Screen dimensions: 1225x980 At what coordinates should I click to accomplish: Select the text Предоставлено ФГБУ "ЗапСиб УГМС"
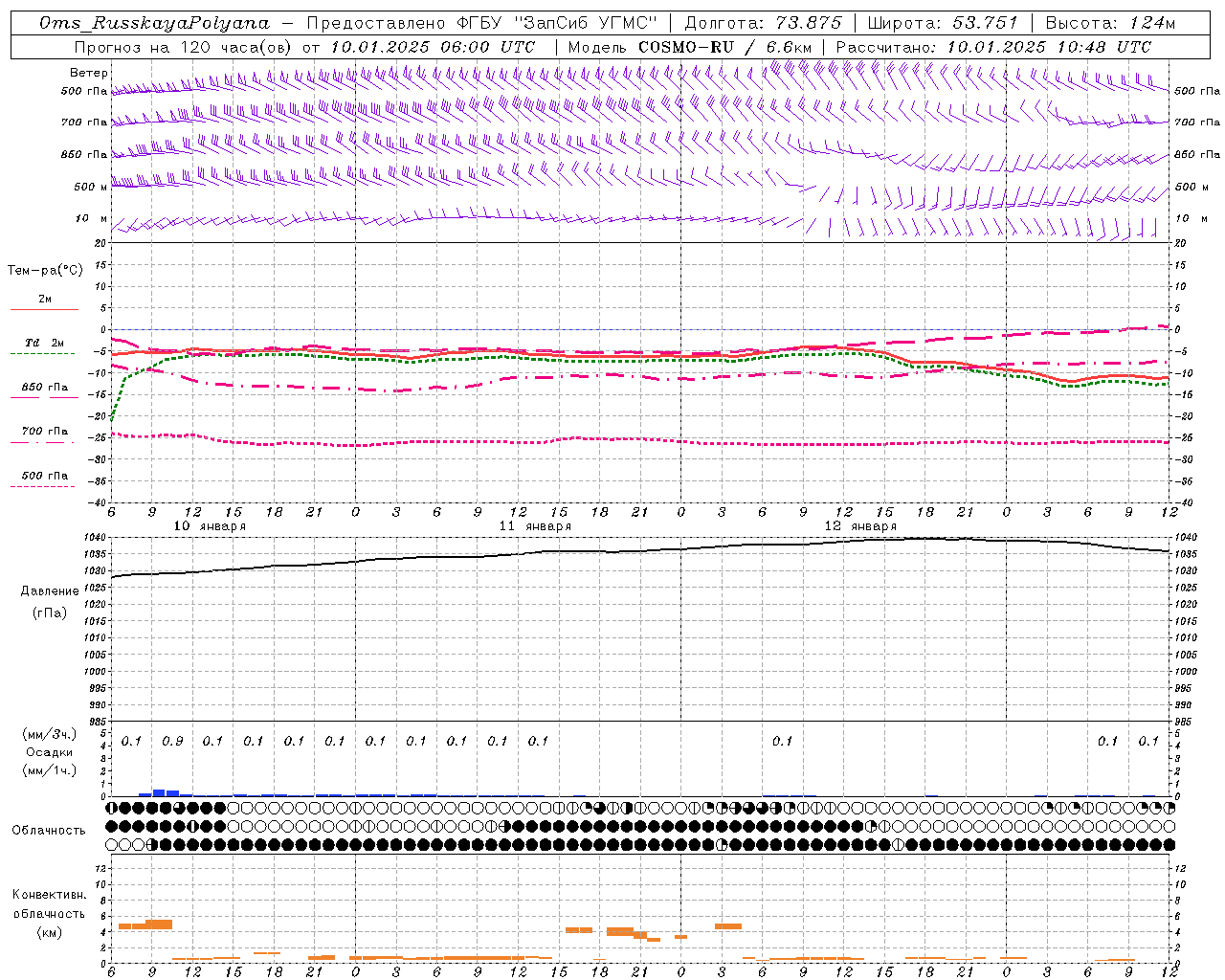tap(483, 23)
